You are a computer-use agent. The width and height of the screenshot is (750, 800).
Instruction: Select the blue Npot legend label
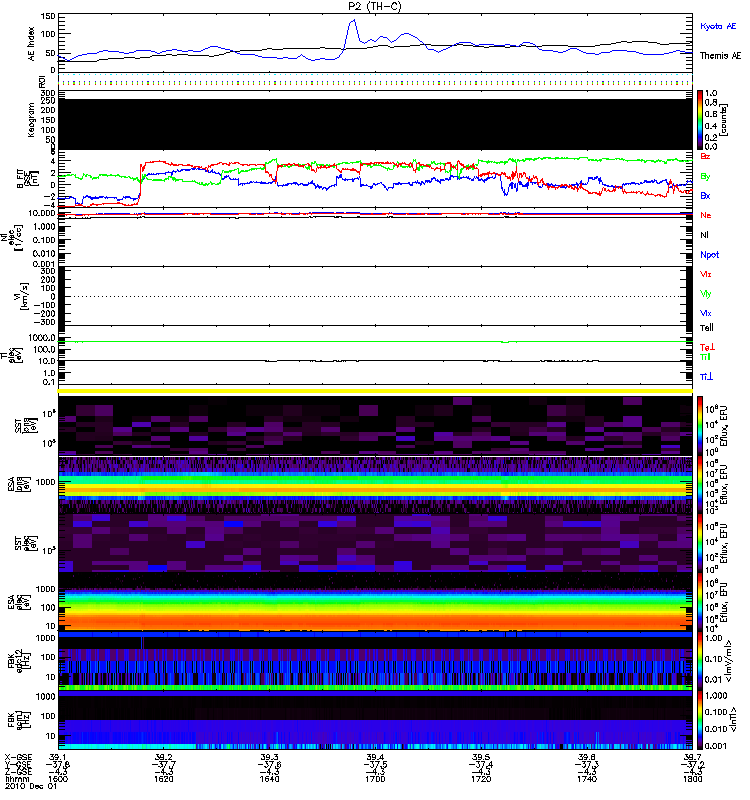click(710, 255)
